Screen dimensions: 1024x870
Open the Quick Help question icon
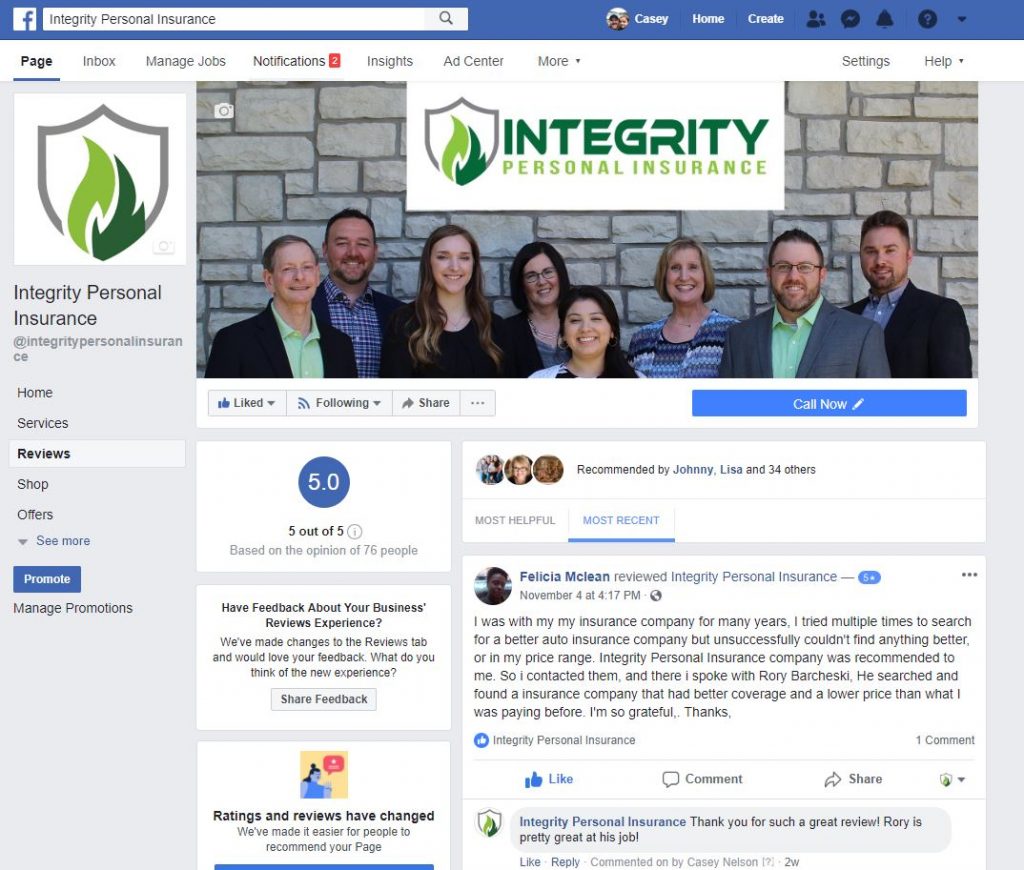coord(927,19)
